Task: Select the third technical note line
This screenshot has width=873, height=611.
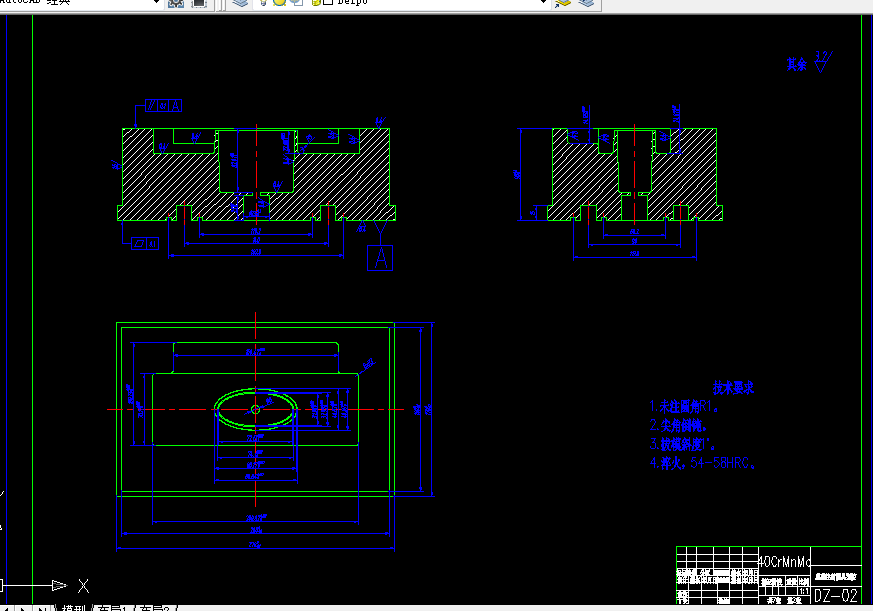Action: pos(682,444)
